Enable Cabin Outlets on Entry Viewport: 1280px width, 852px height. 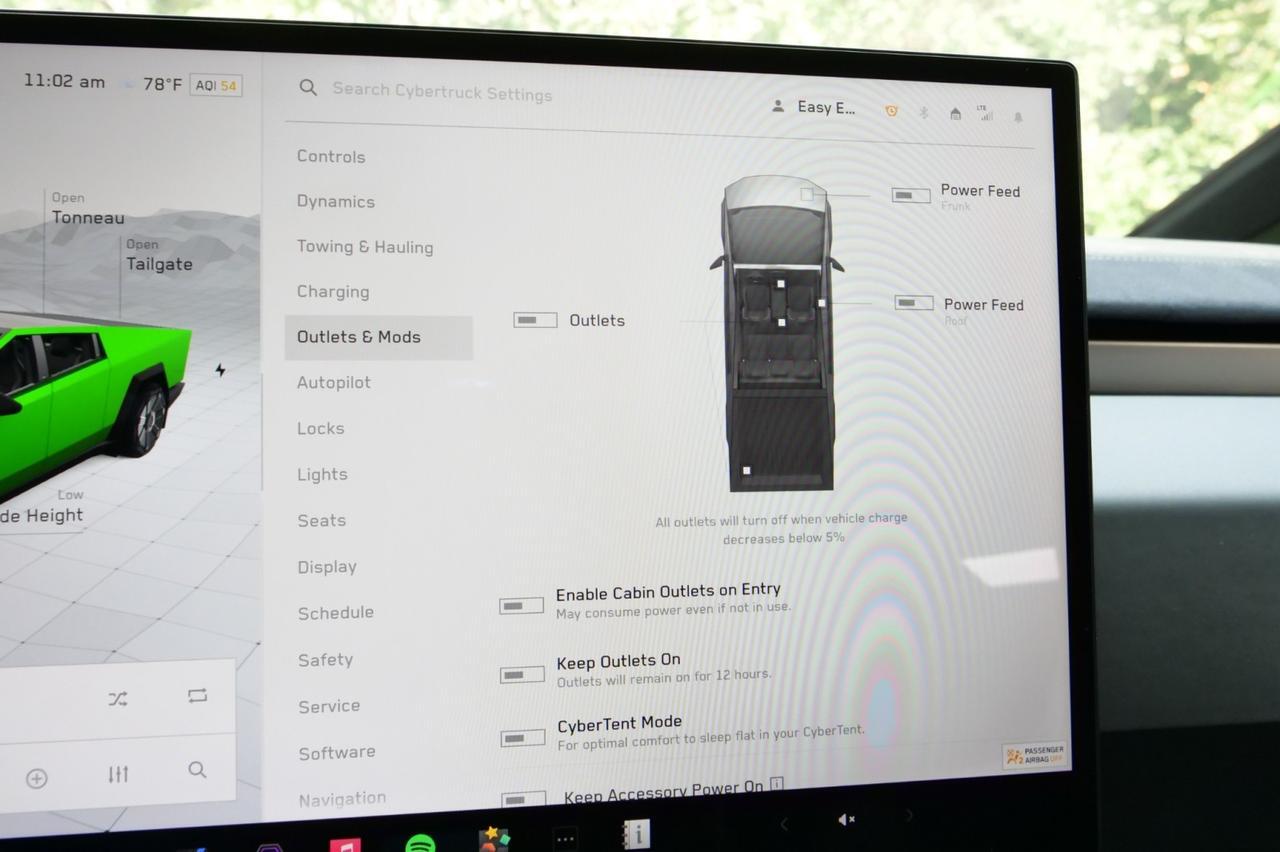(522, 606)
